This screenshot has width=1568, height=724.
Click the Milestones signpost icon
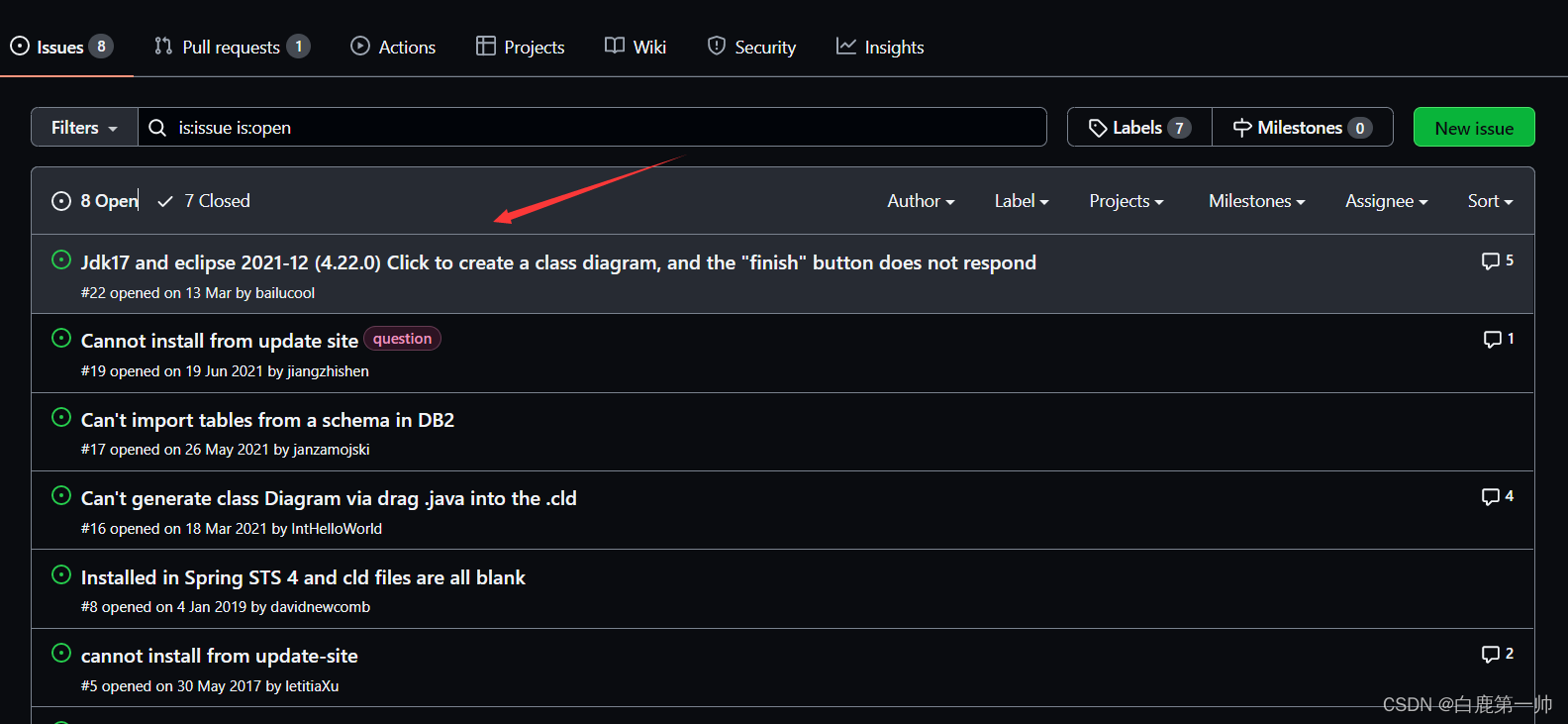1242,128
